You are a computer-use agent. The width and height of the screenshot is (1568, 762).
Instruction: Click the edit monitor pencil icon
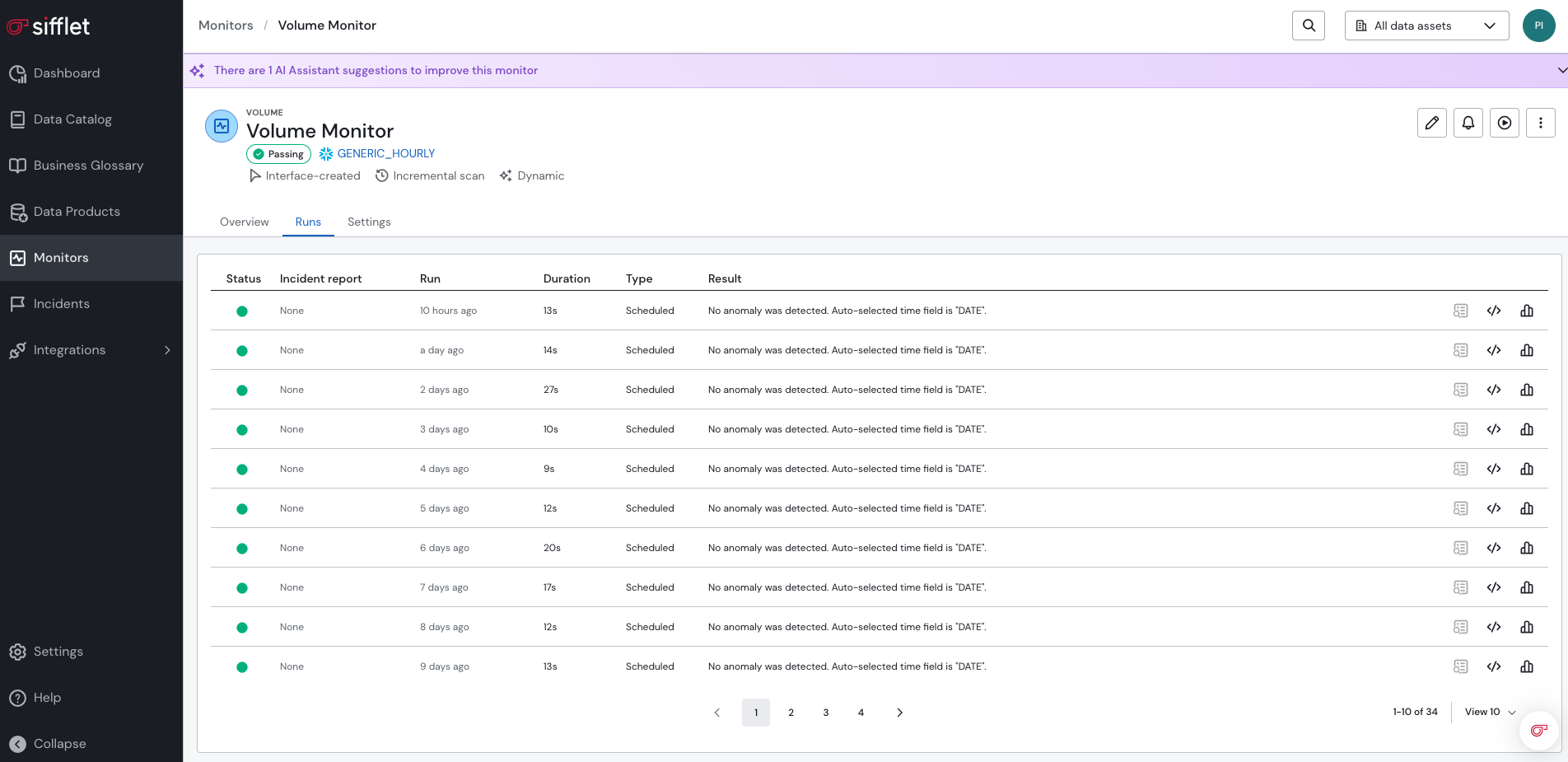(x=1432, y=123)
